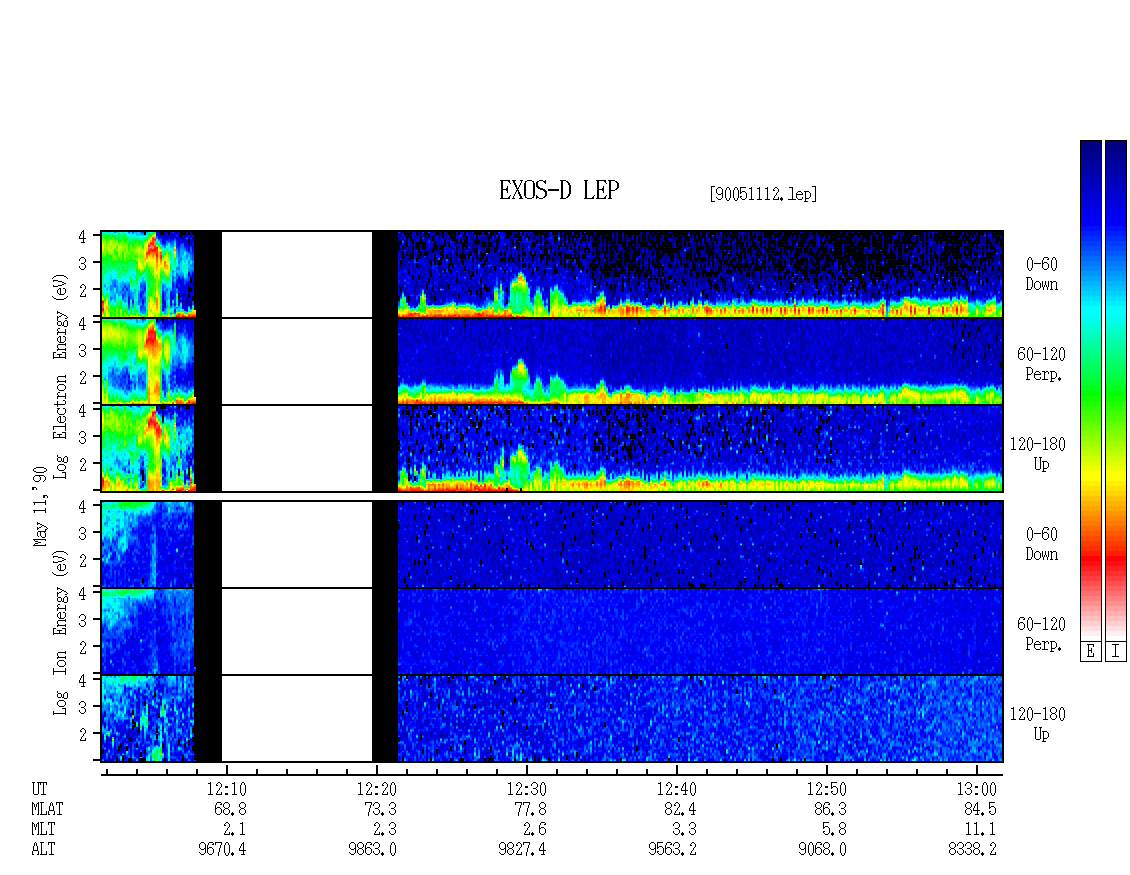1130x875 pixels.
Task: Select the 0-60 Down label beside the electron panels
Action: point(1041,275)
